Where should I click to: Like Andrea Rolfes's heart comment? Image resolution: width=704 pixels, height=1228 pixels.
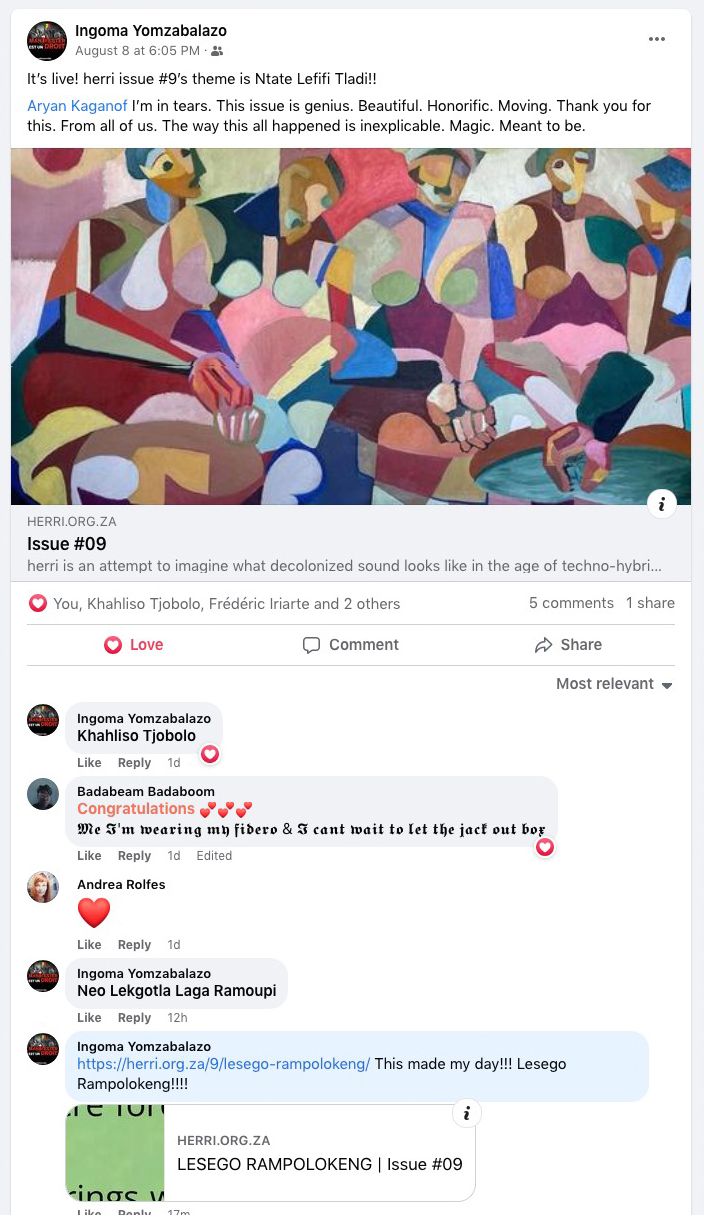tap(89, 945)
